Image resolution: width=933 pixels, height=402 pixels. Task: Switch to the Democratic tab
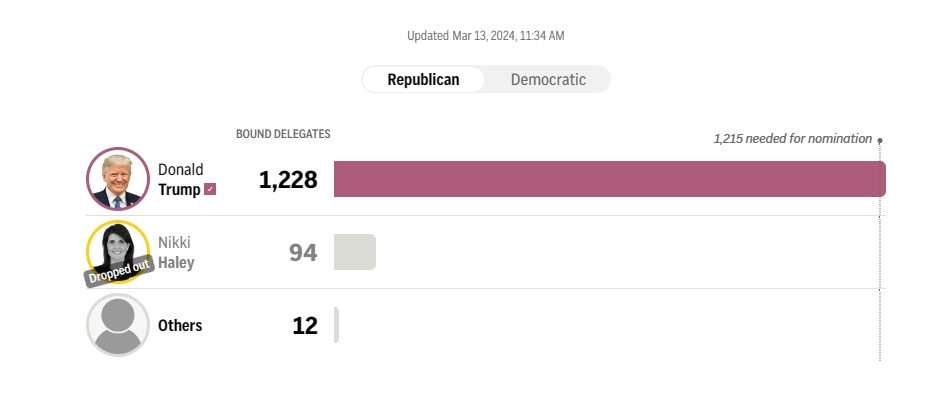point(548,80)
